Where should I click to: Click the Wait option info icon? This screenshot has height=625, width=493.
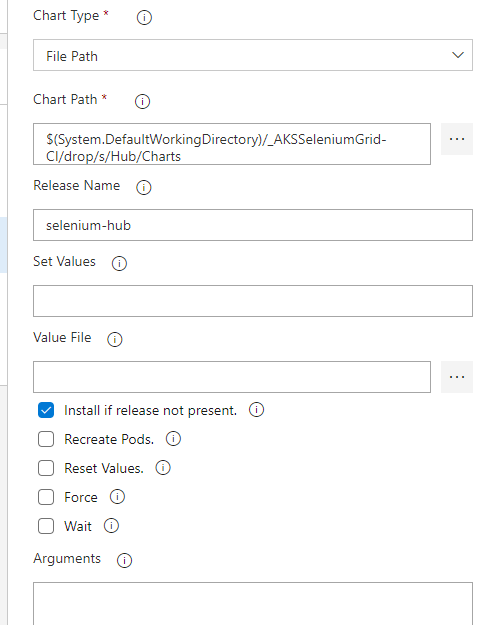point(111,525)
